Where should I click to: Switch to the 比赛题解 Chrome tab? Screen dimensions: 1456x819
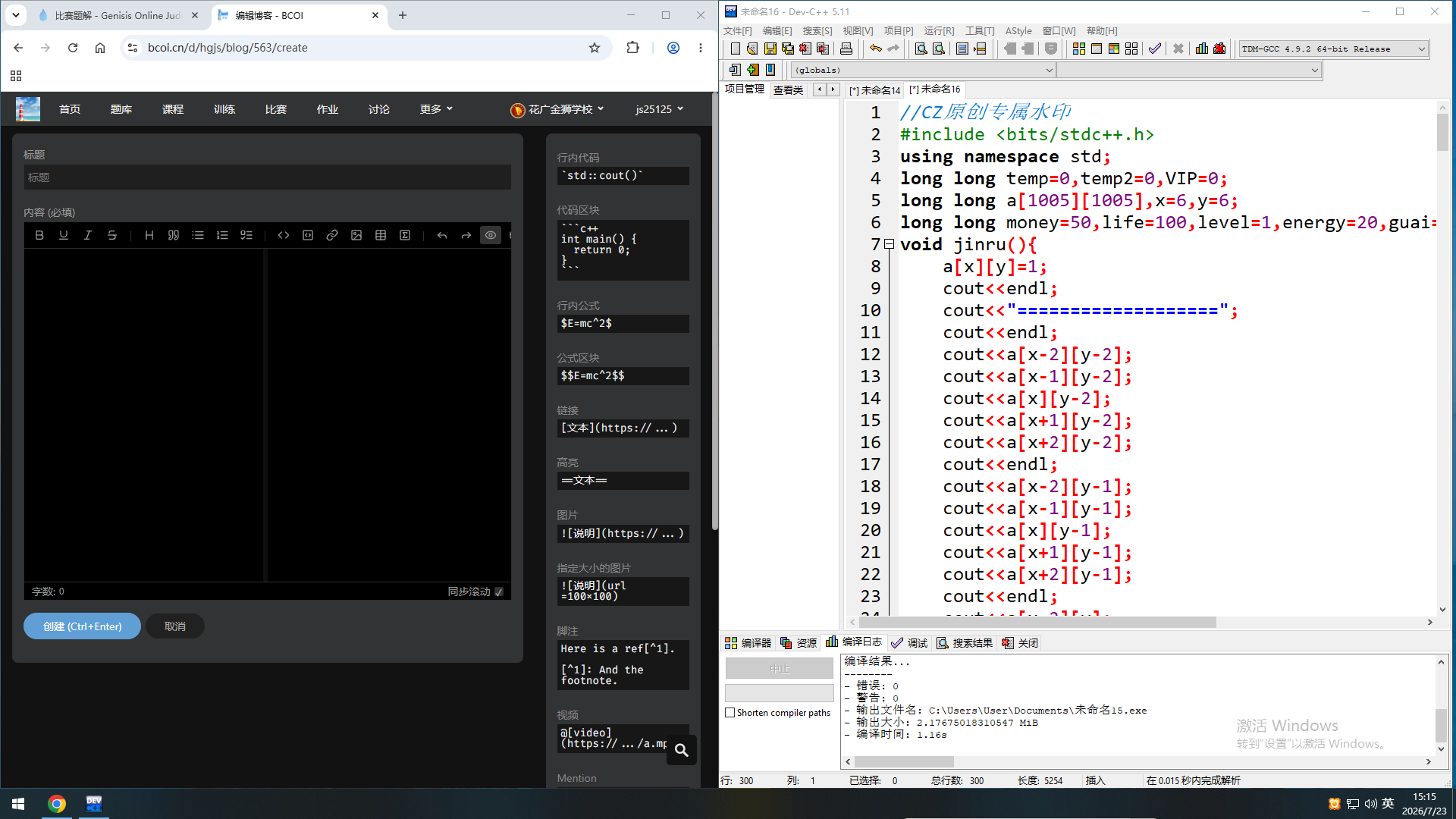click(x=118, y=15)
